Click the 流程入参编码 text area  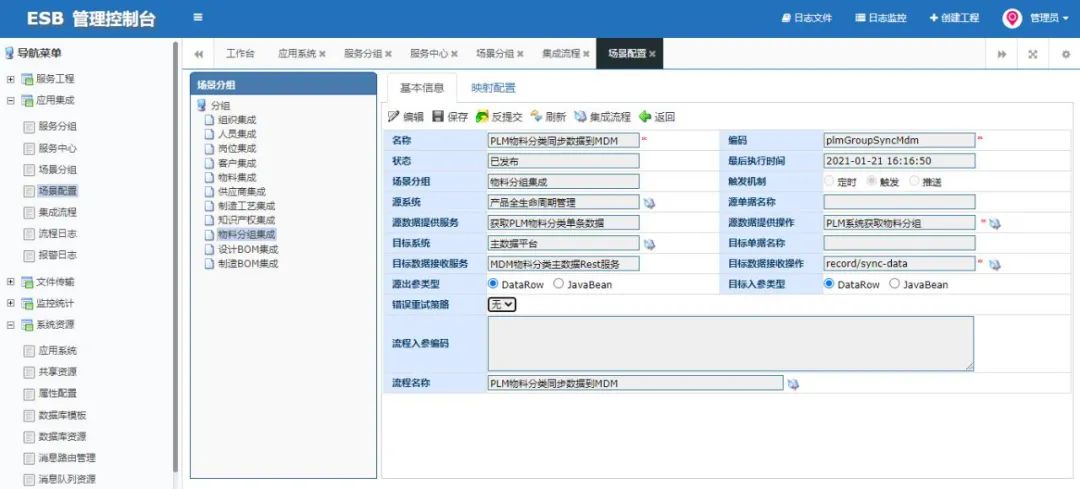tap(731, 344)
